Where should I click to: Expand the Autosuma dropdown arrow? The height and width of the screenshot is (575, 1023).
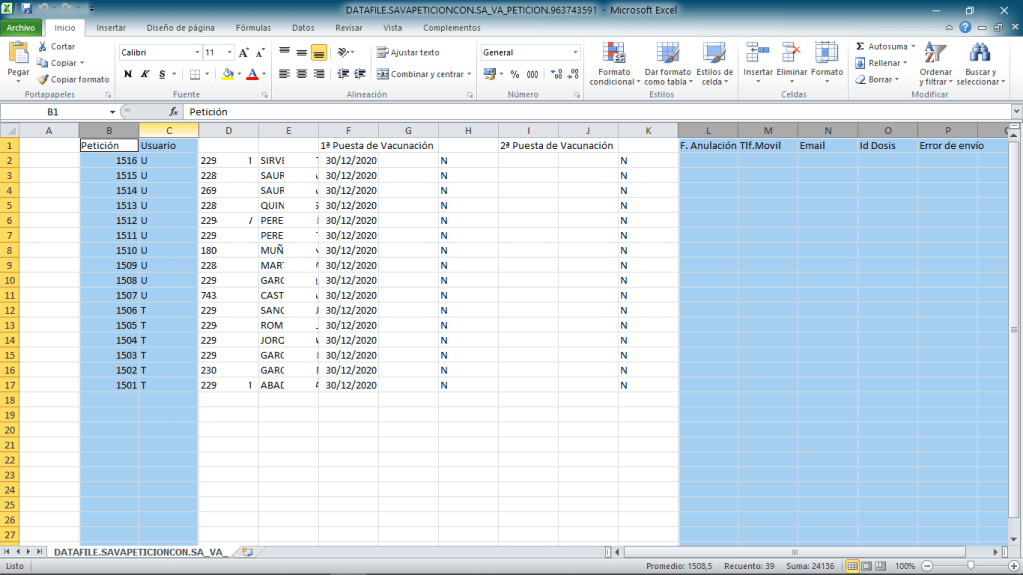tap(912, 47)
